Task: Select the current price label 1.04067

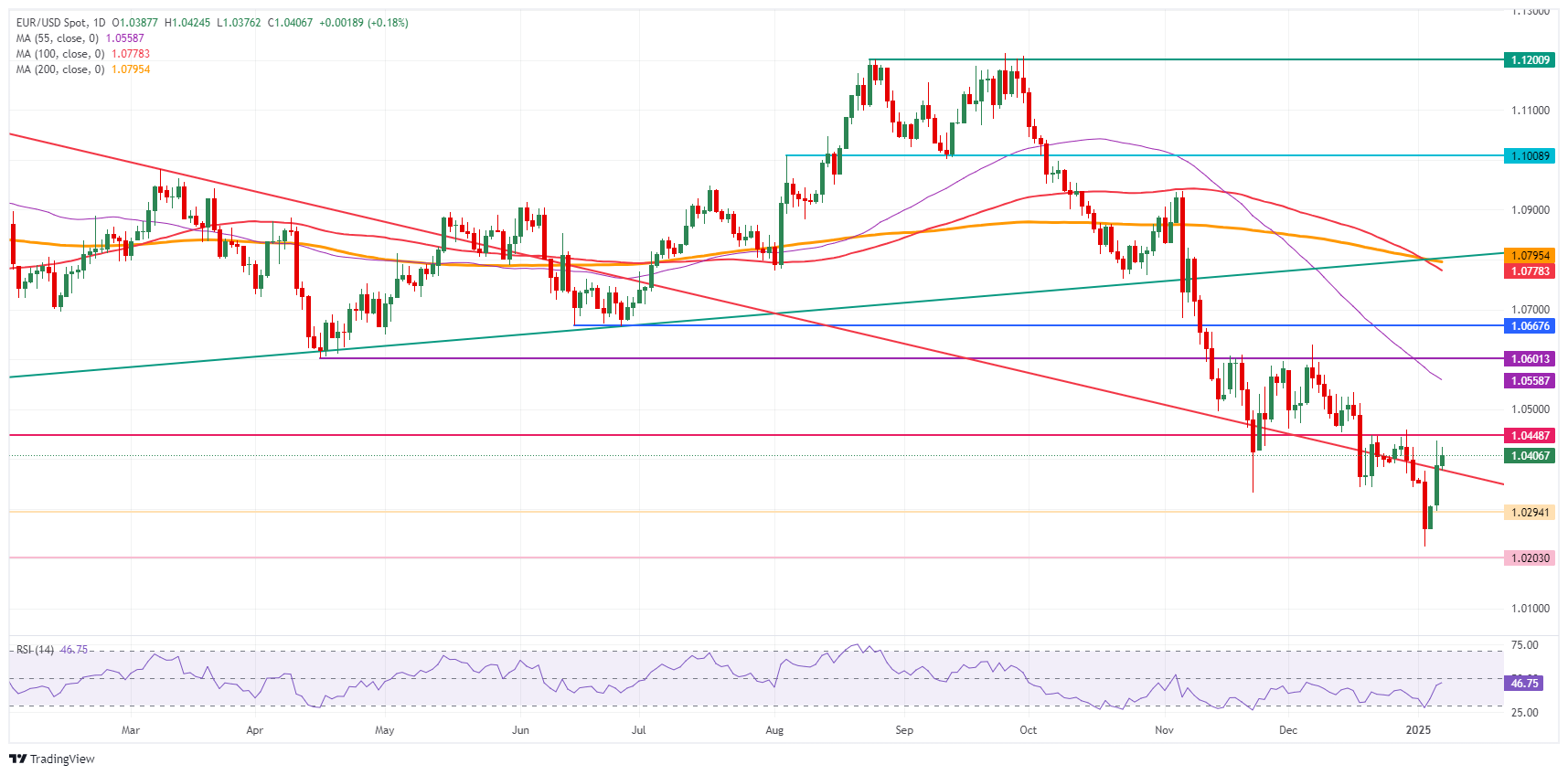Action: pos(1529,456)
